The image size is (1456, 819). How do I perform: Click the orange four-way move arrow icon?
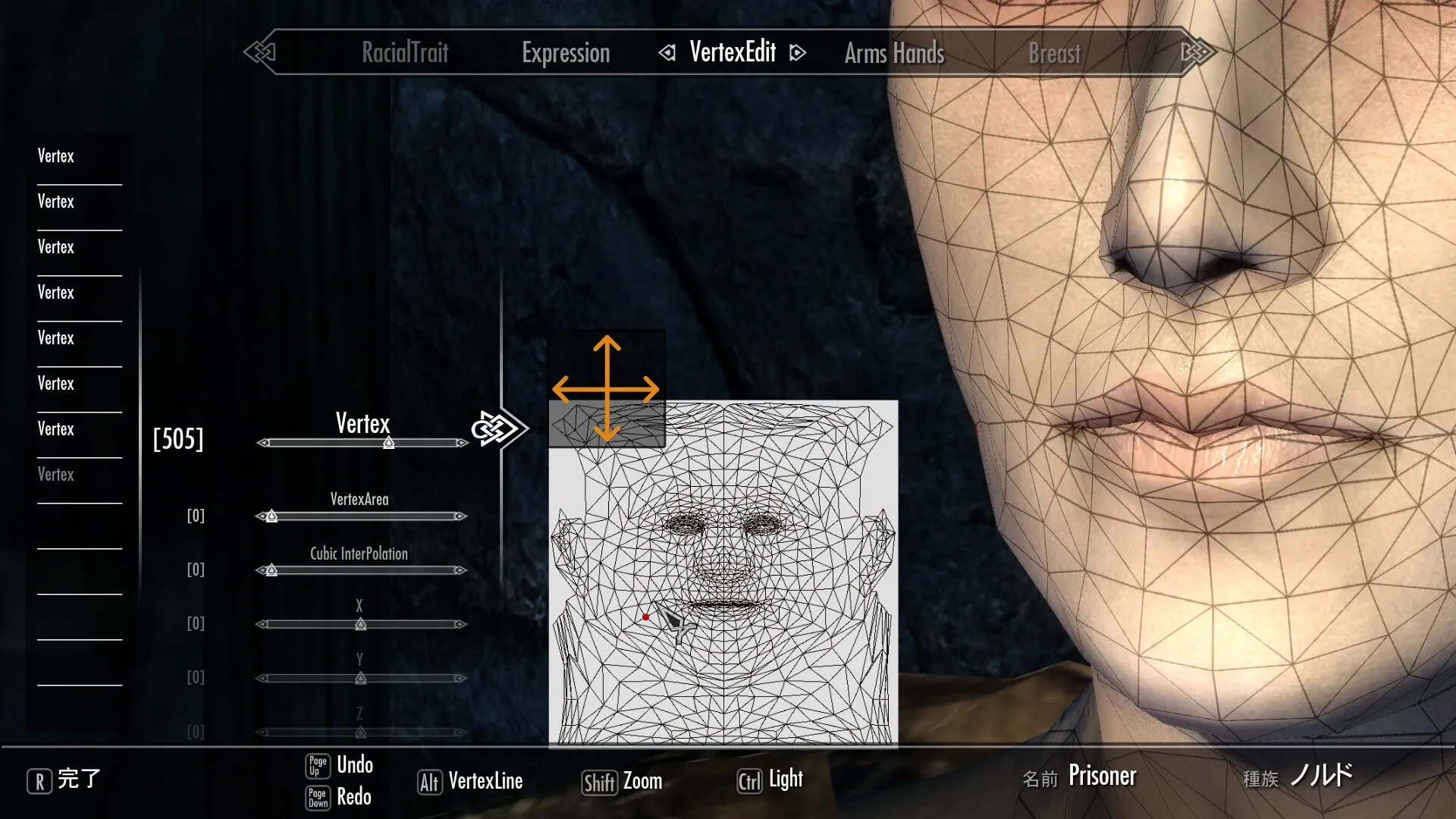tap(606, 389)
